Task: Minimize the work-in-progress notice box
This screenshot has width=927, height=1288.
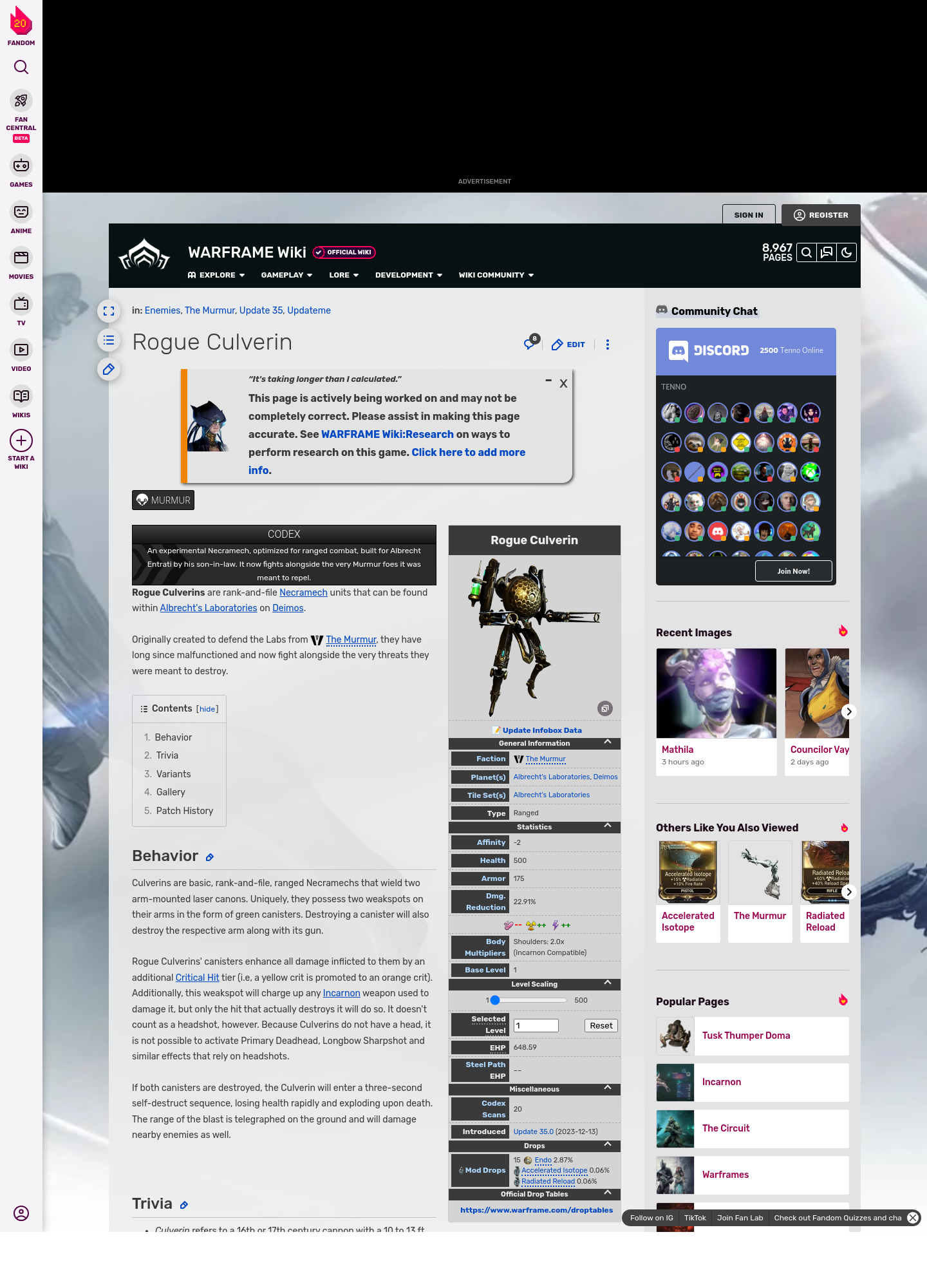Action: (x=548, y=381)
